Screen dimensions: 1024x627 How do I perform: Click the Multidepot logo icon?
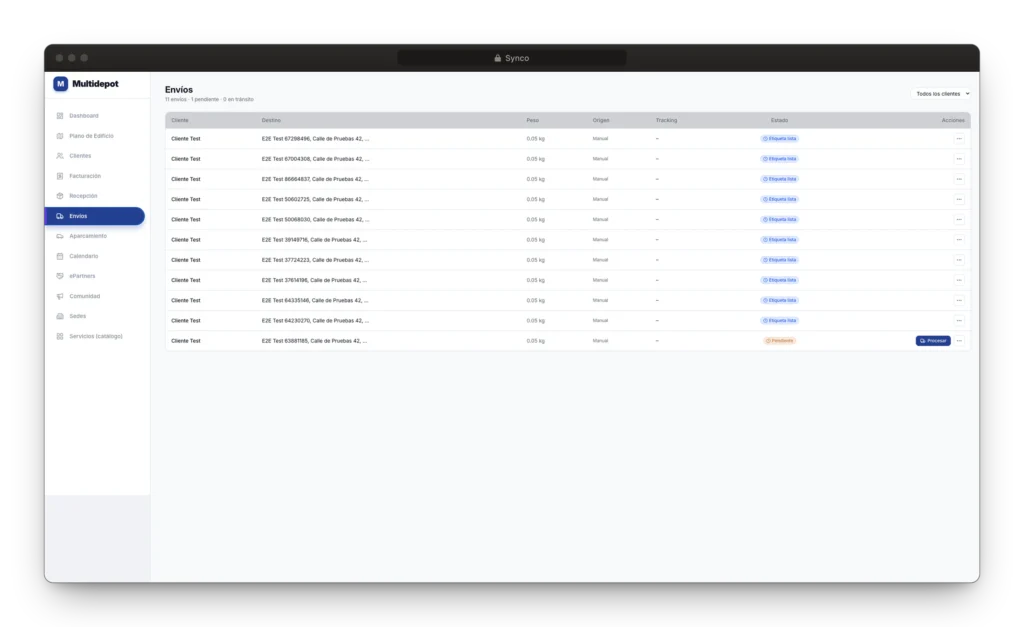(x=61, y=84)
